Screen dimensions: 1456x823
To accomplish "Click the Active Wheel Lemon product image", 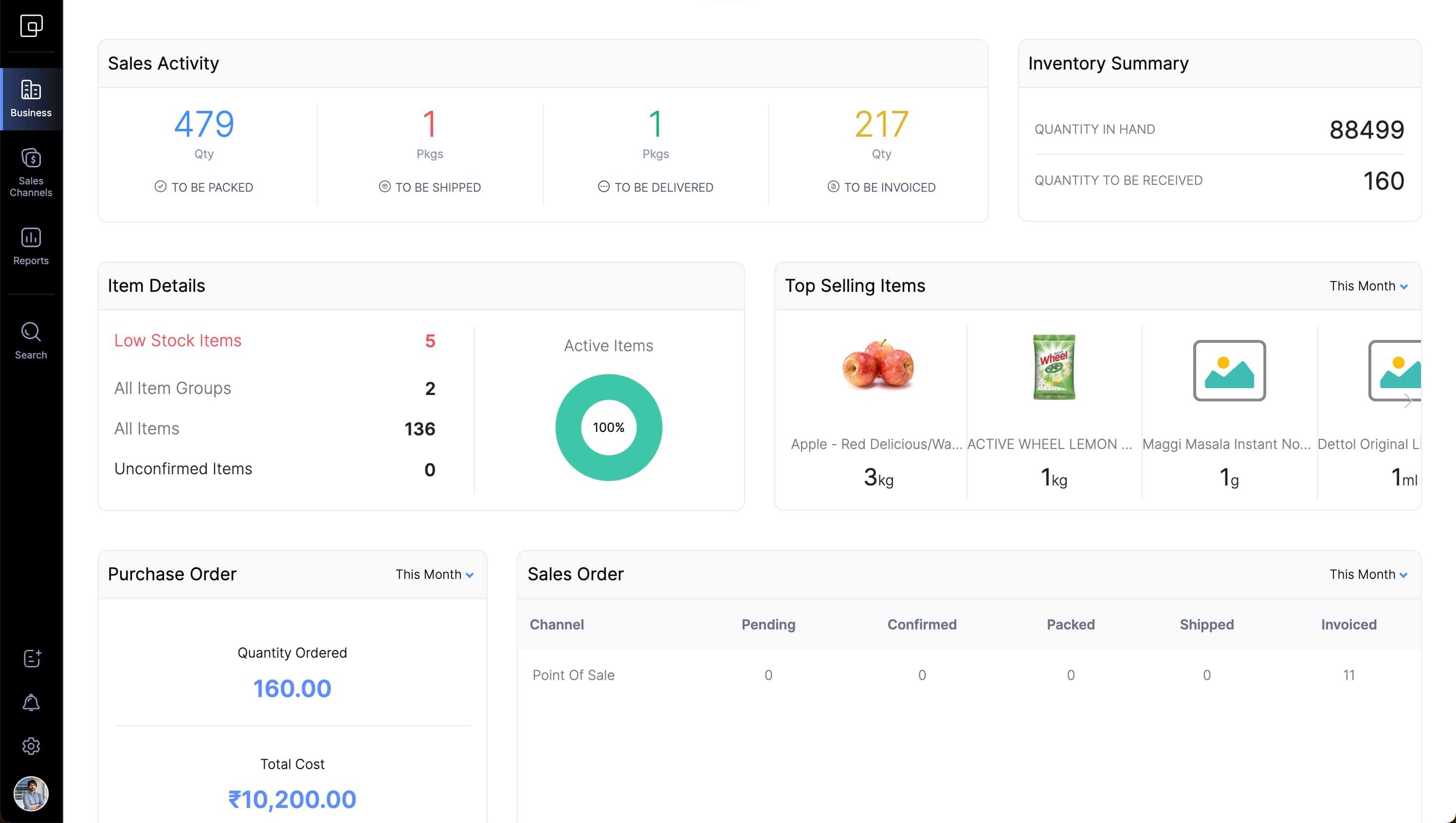I will (x=1054, y=367).
